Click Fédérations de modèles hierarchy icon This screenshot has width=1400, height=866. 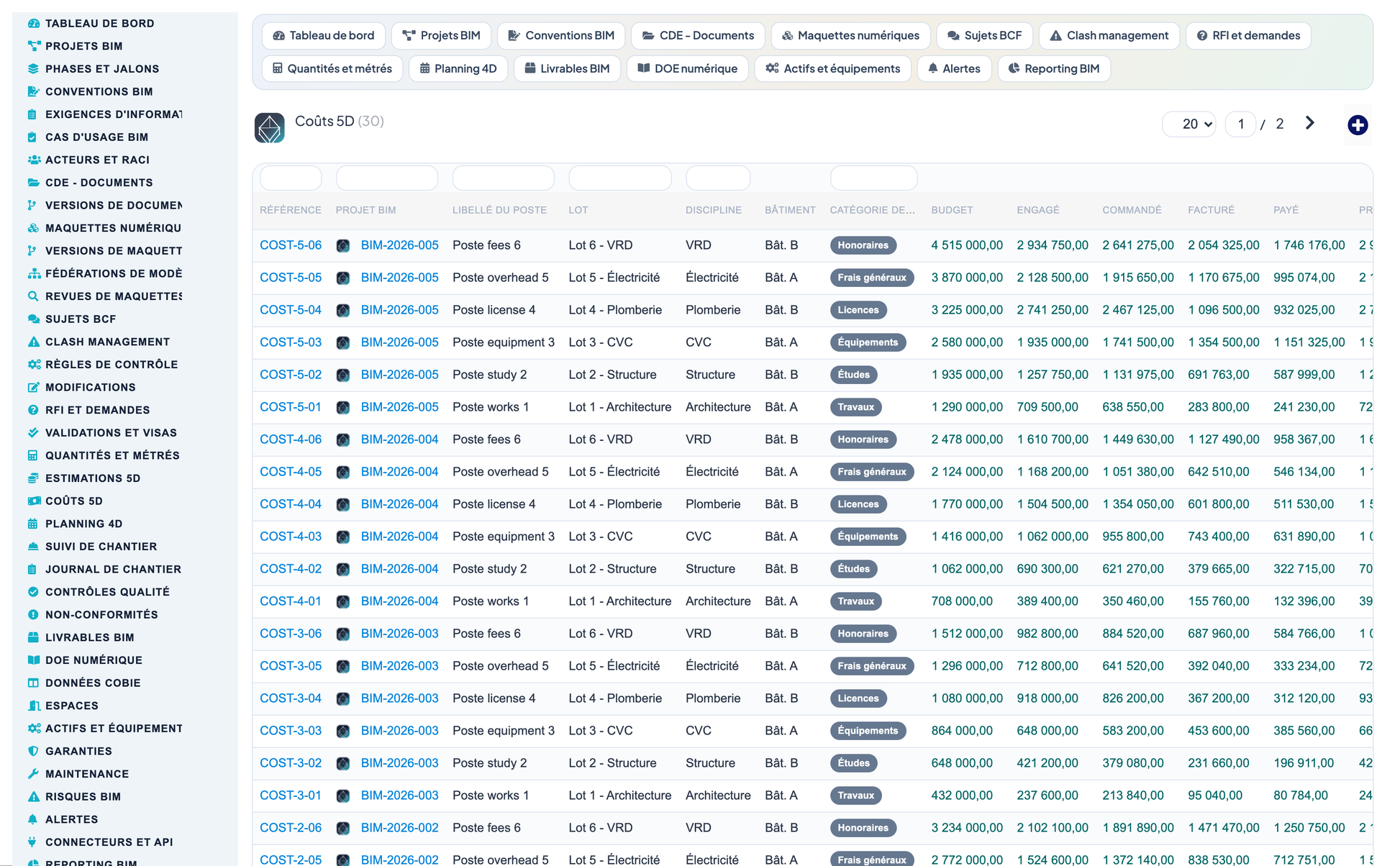[x=33, y=273]
